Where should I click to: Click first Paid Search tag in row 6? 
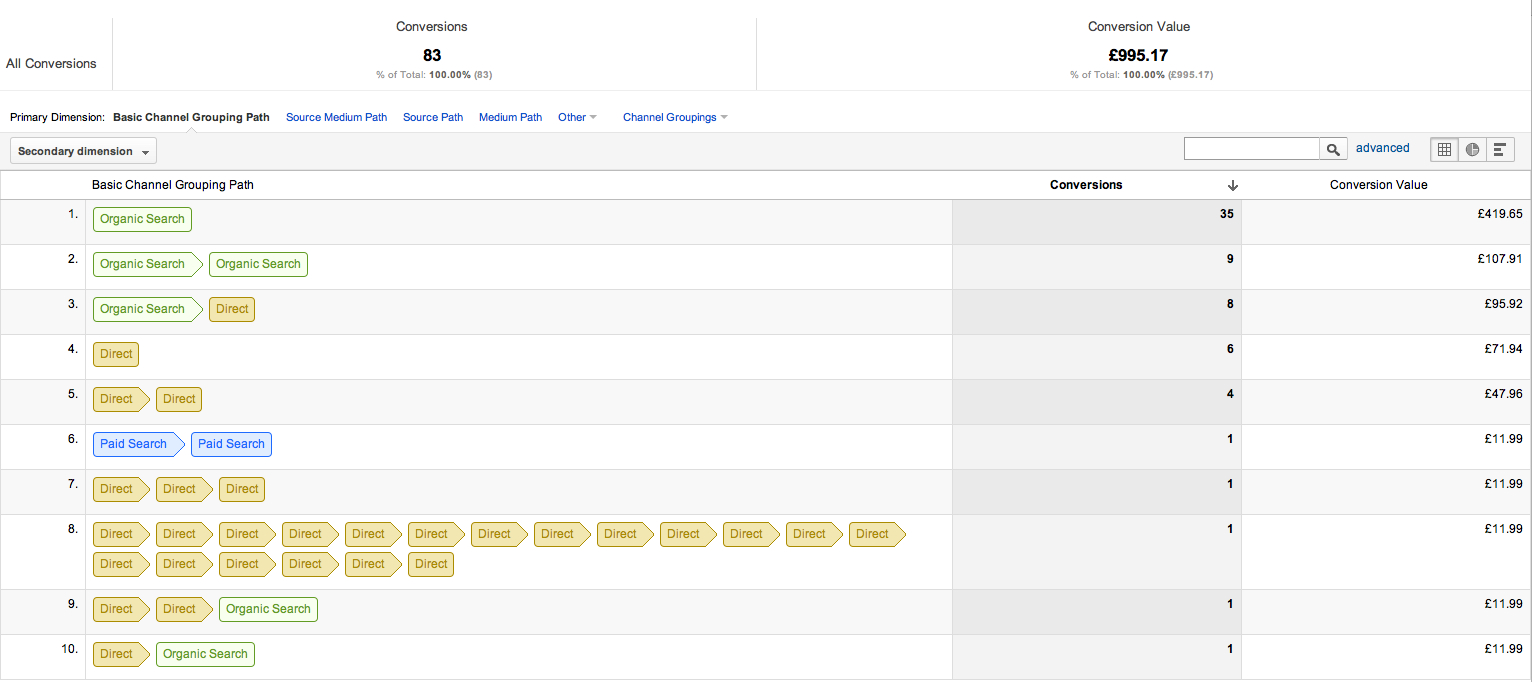[139, 444]
